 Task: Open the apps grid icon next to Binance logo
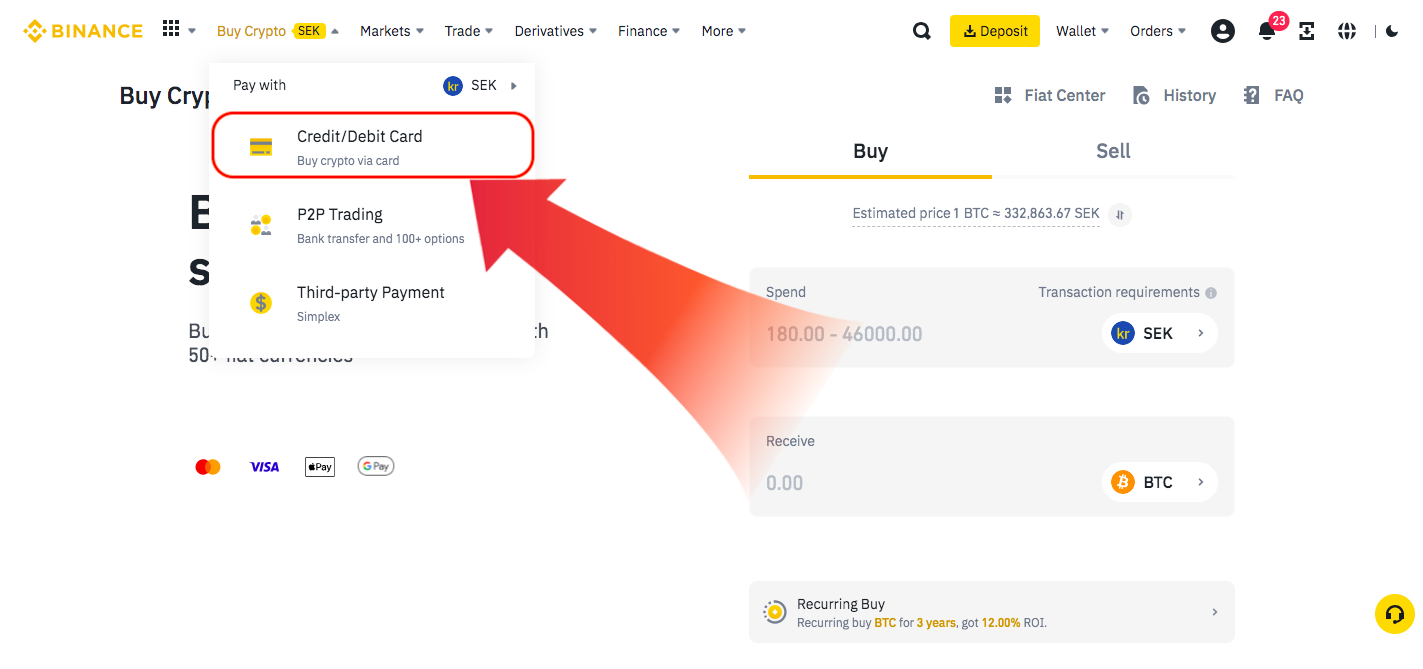click(171, 30)
